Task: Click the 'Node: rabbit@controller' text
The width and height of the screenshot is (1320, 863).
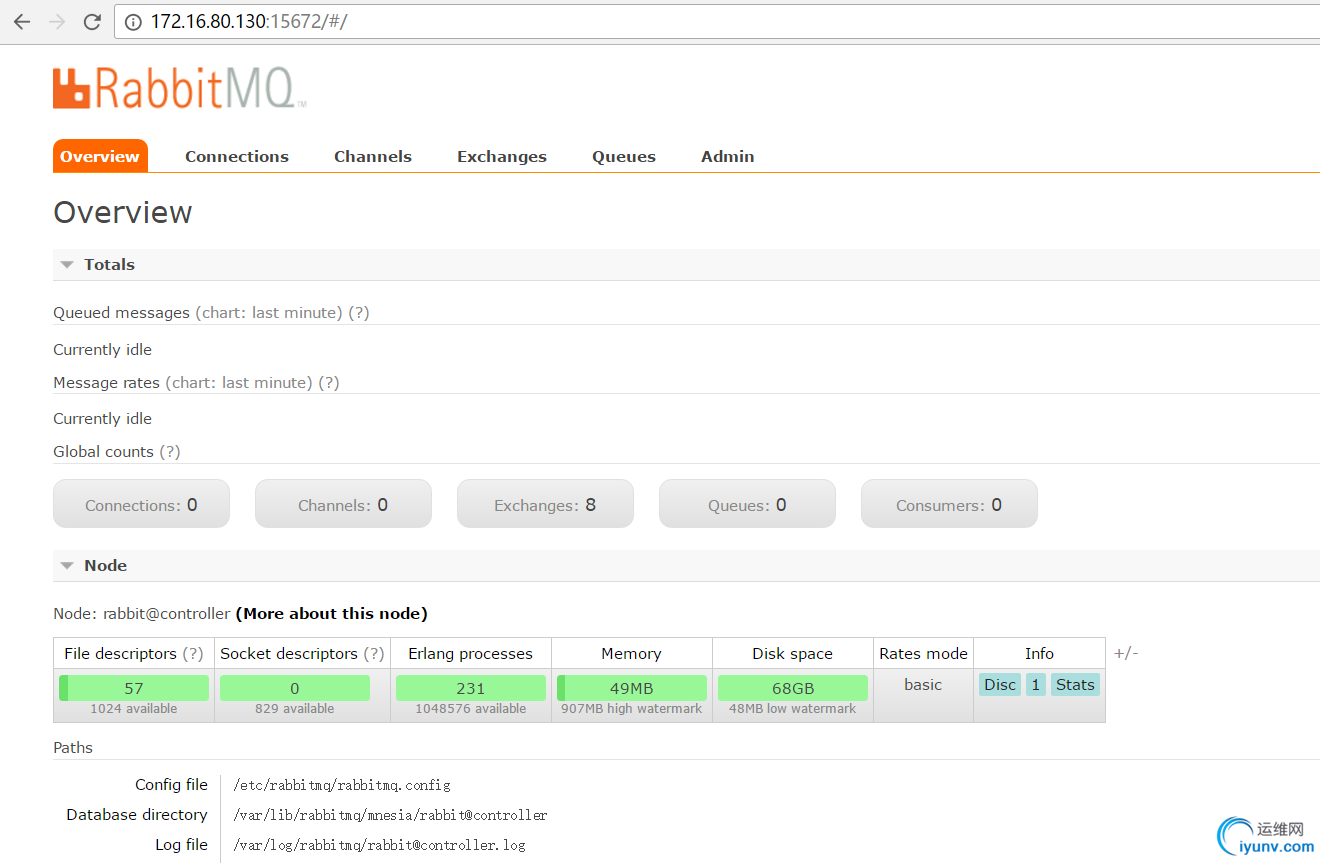Action: click(142, 614)
